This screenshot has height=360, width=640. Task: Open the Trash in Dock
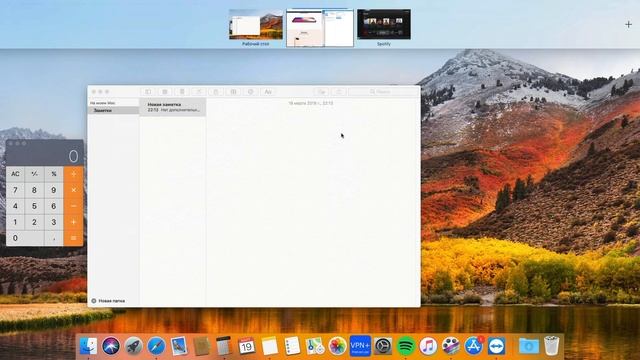click(x=551, y=346)
